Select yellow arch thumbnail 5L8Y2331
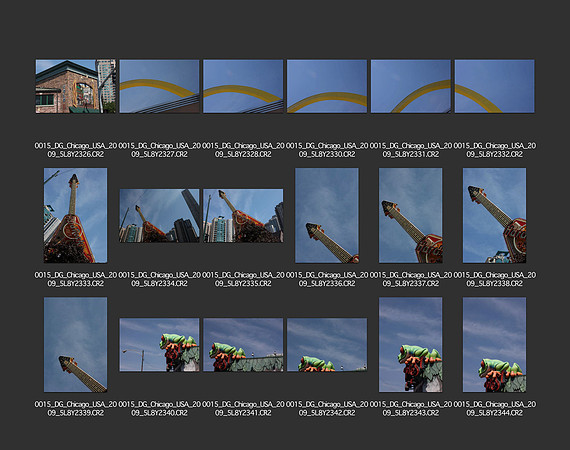This screenshot has height=450, width=570. pyautogui.click(x=411, y=87)
